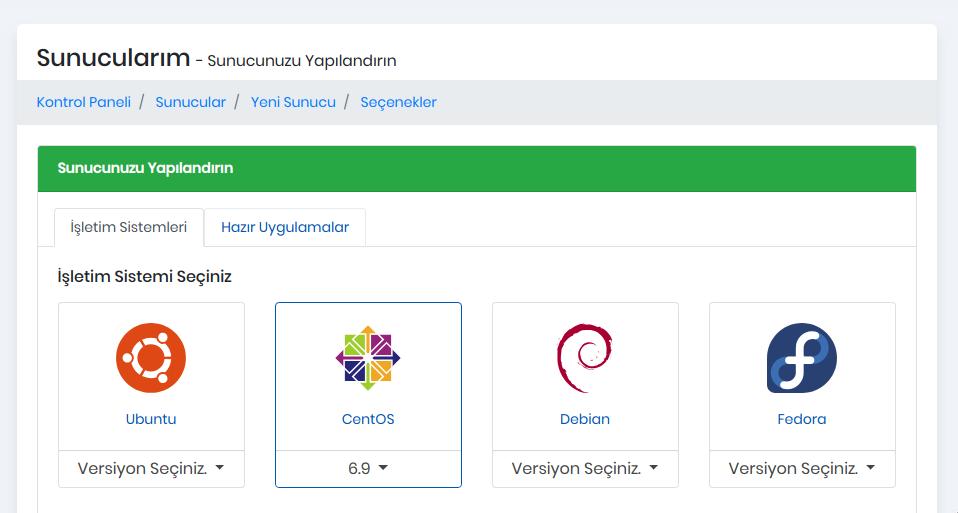Click the Seçenekler breadcrumb link
The width and height of the screenshot is (958, 513).
pyautogui.click(x=398, y=102)
